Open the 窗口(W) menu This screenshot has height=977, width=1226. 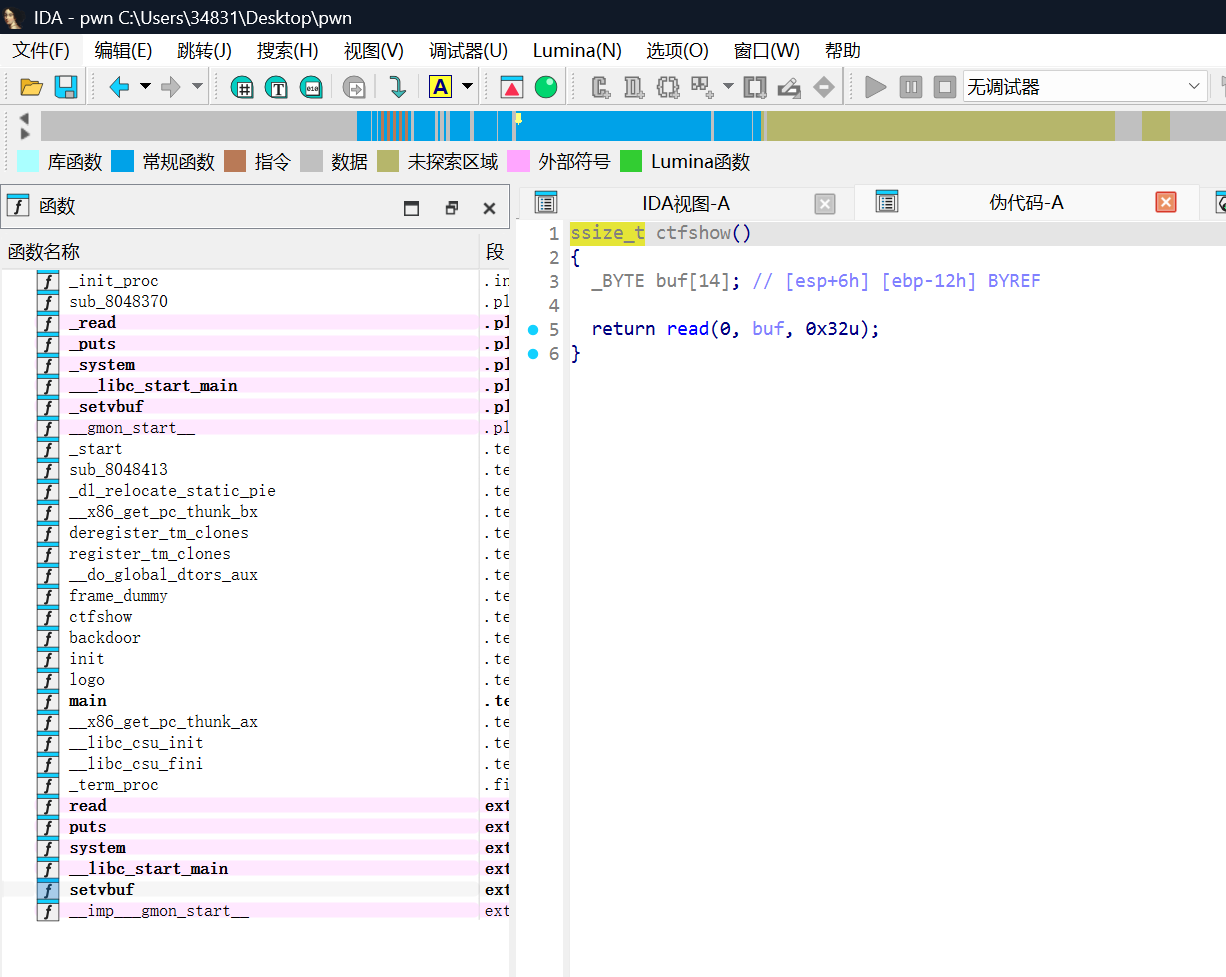(767, 50)
